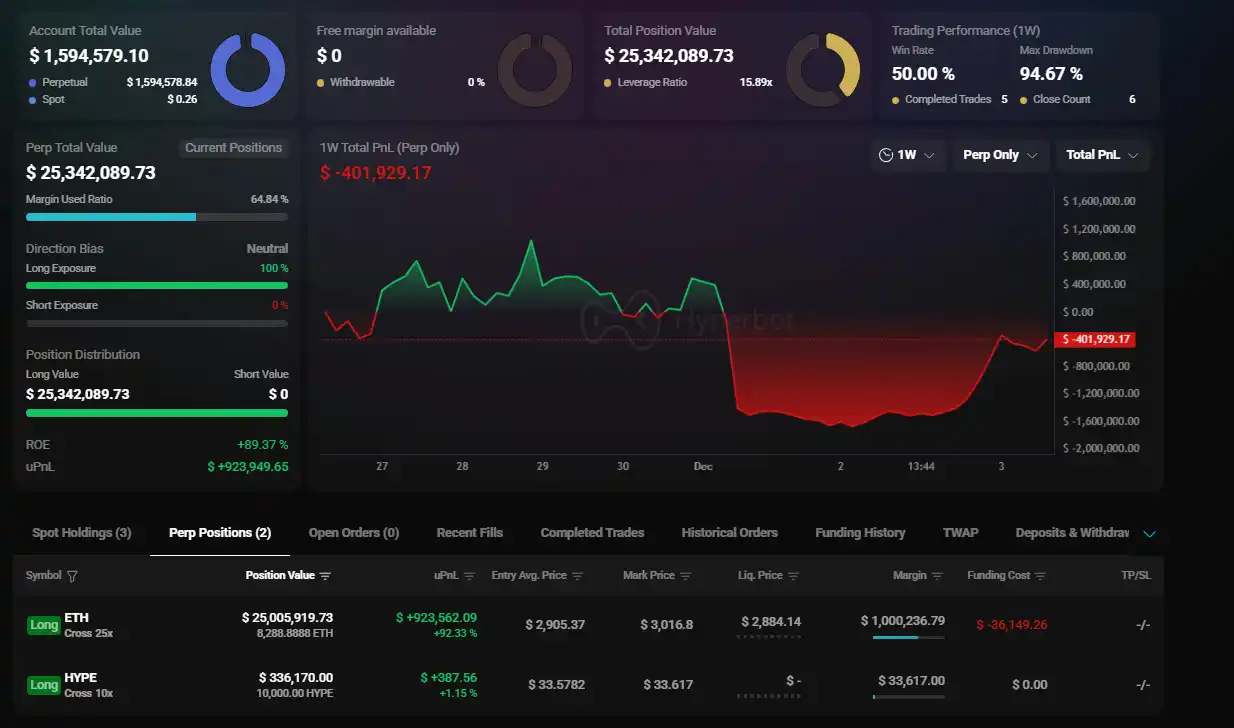Click the filter icon beside Symbol header

(72, 576)
